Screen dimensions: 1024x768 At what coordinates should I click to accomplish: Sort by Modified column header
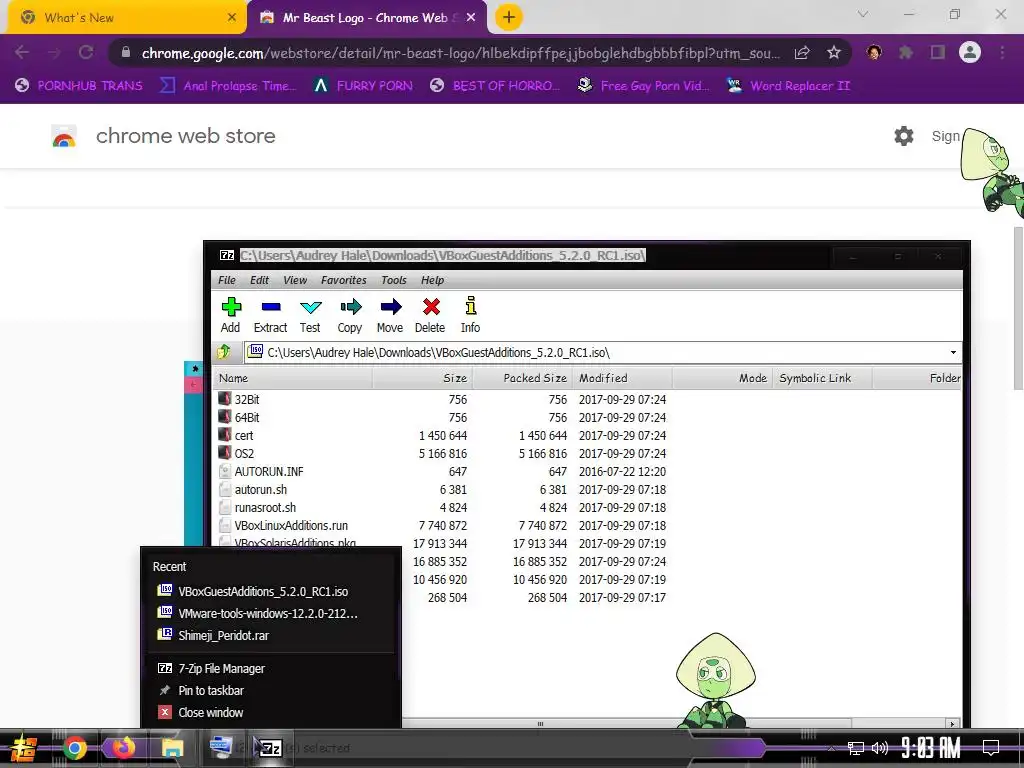click(x=622, y=378)
